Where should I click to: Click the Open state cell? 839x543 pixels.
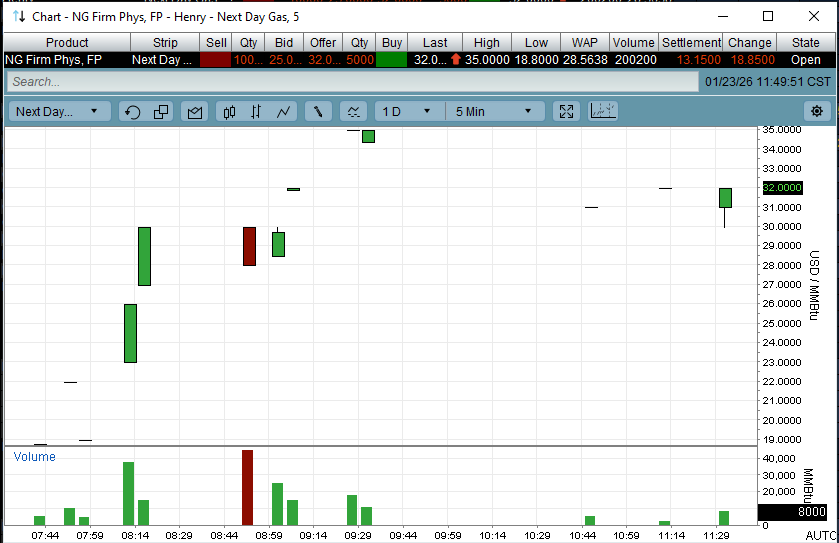tap(805, 59)
